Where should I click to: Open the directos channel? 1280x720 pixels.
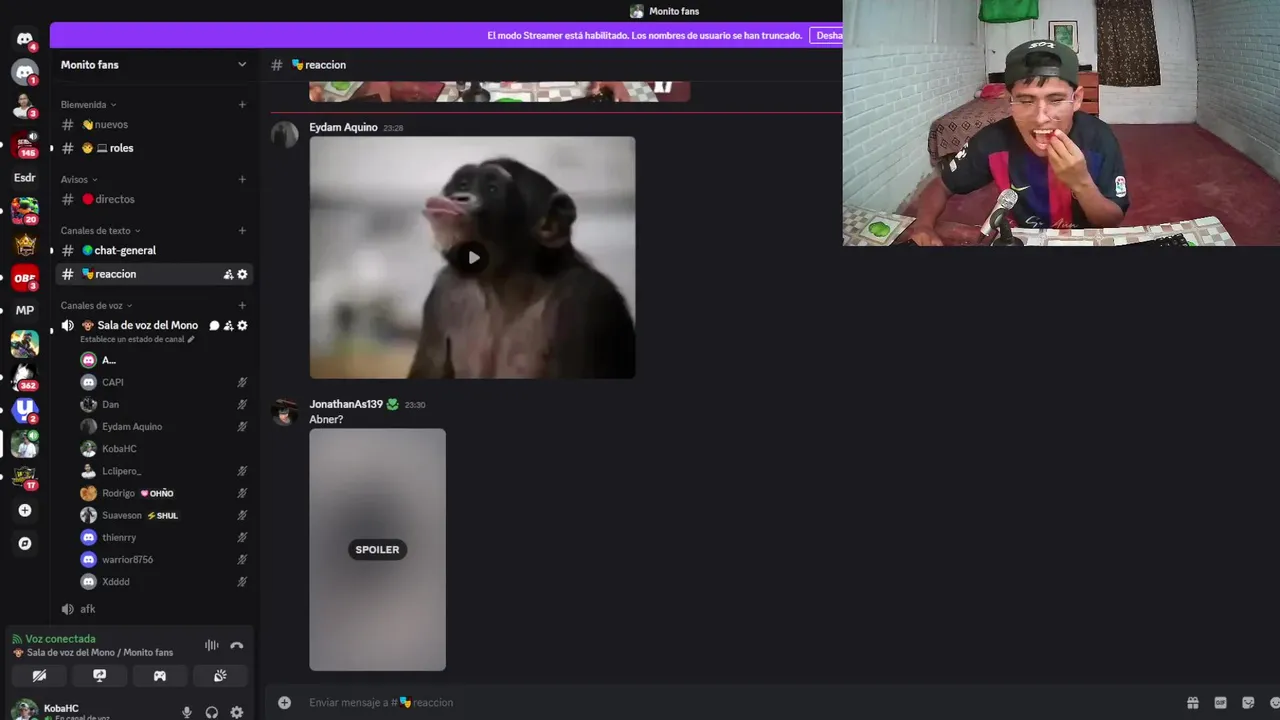point(154,199)
